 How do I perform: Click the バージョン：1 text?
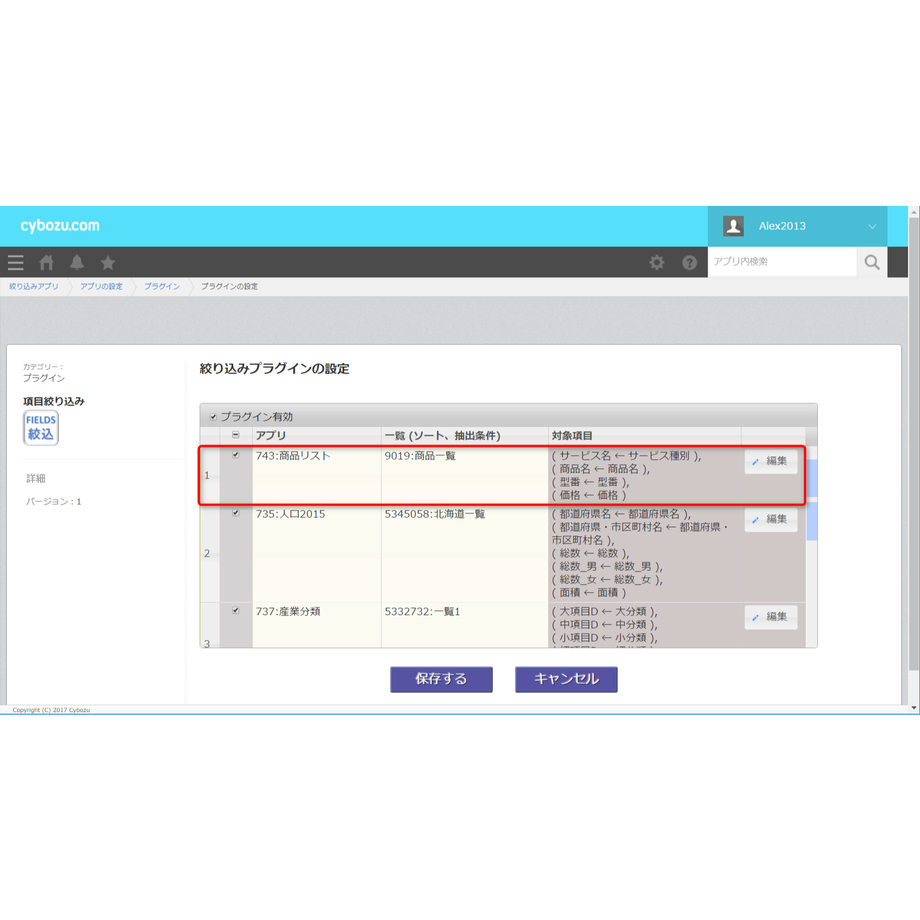coord(53,502)
